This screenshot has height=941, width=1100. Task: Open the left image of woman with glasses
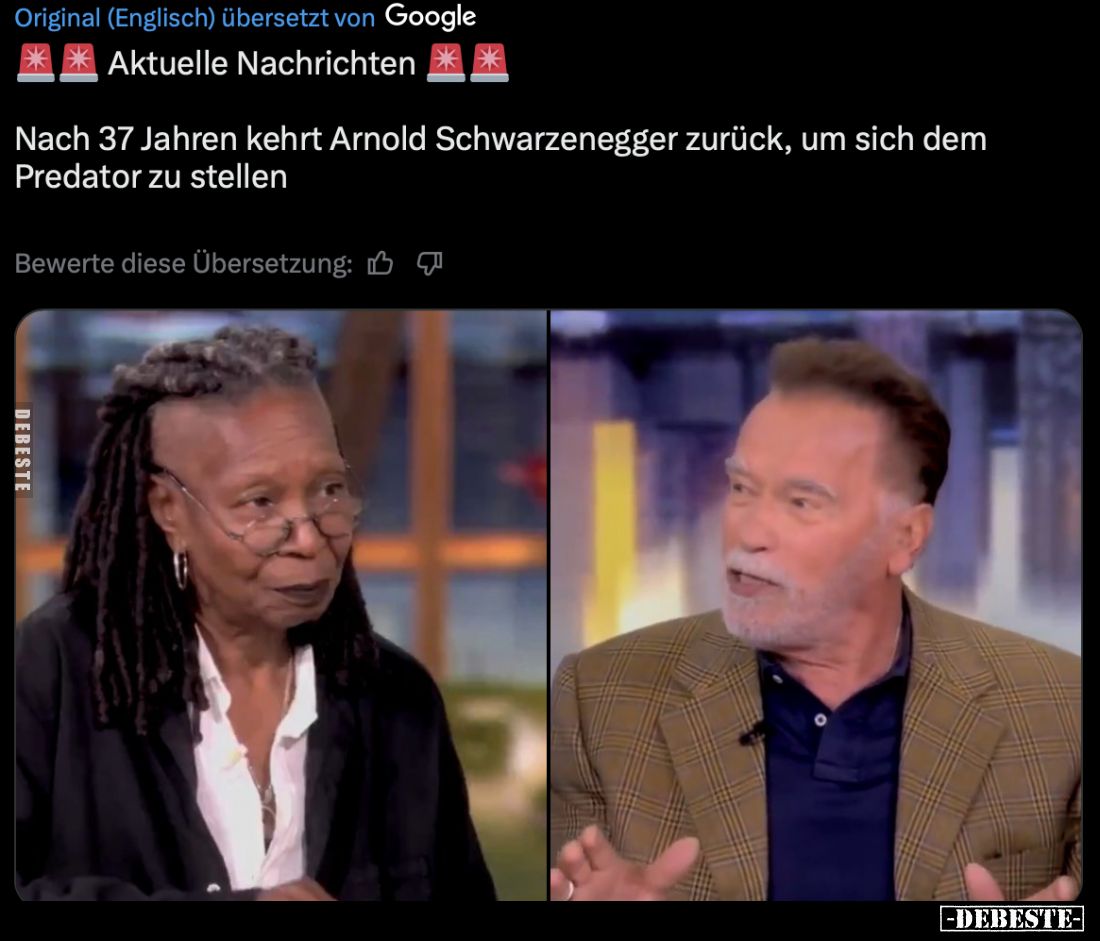[281, 605]
